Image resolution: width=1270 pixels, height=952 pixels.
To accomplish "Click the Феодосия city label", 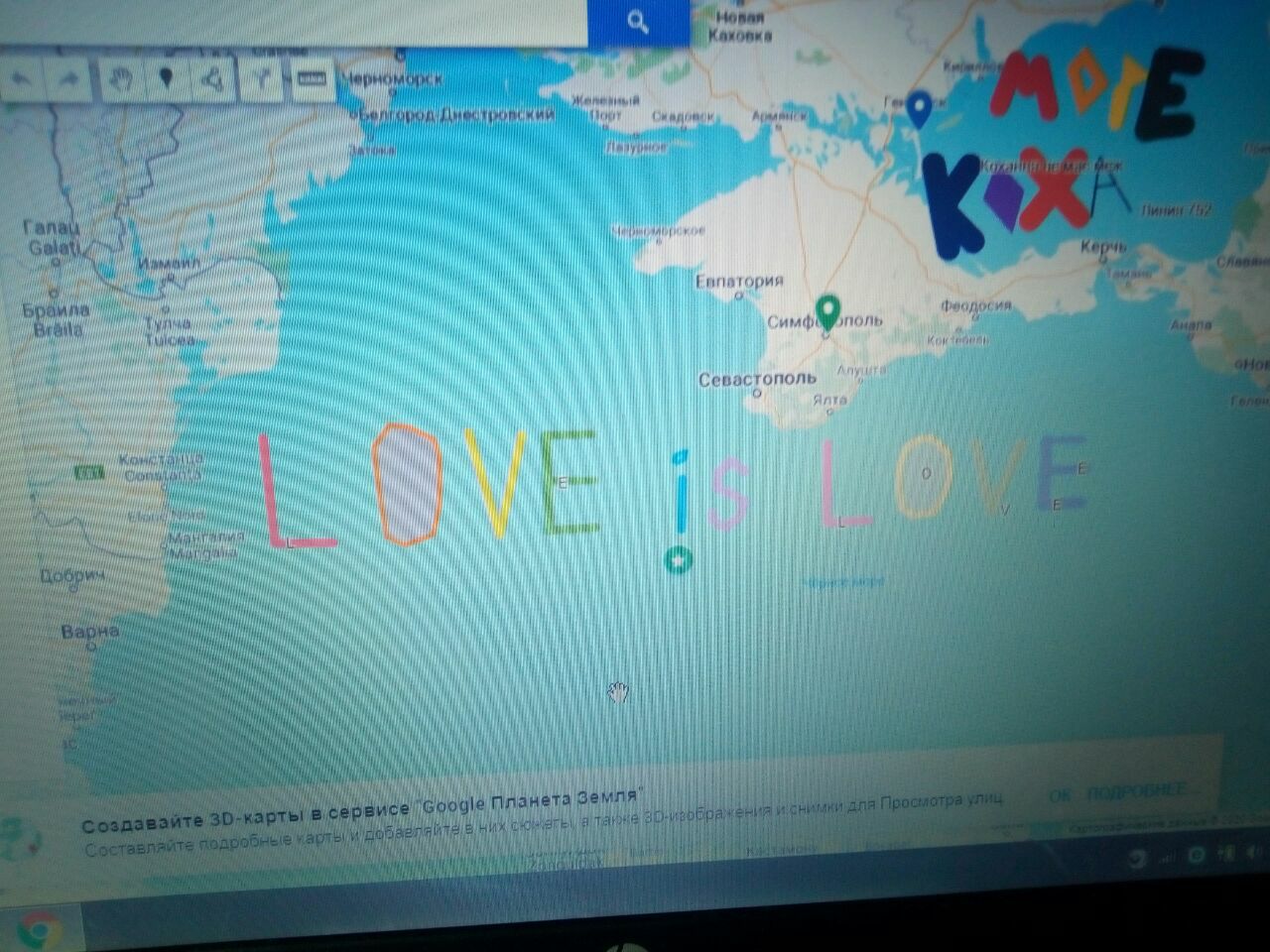I will click(x=975, y=305).
